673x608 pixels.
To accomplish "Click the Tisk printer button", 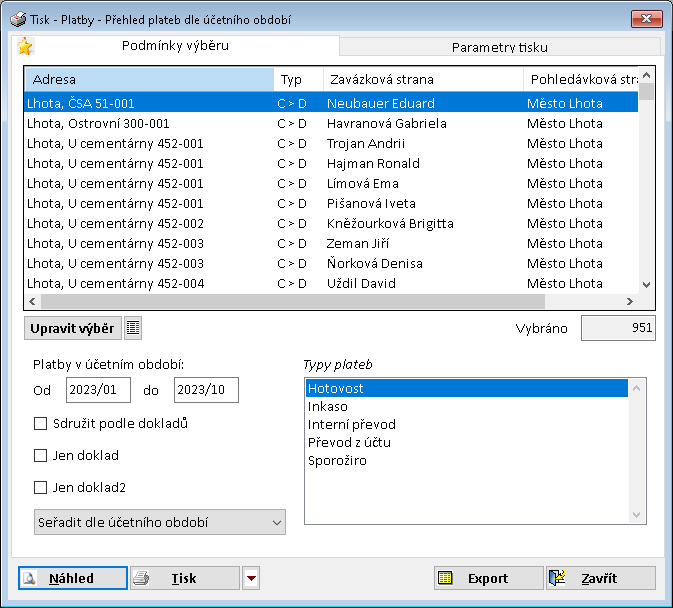I will (x=185, y=578).
